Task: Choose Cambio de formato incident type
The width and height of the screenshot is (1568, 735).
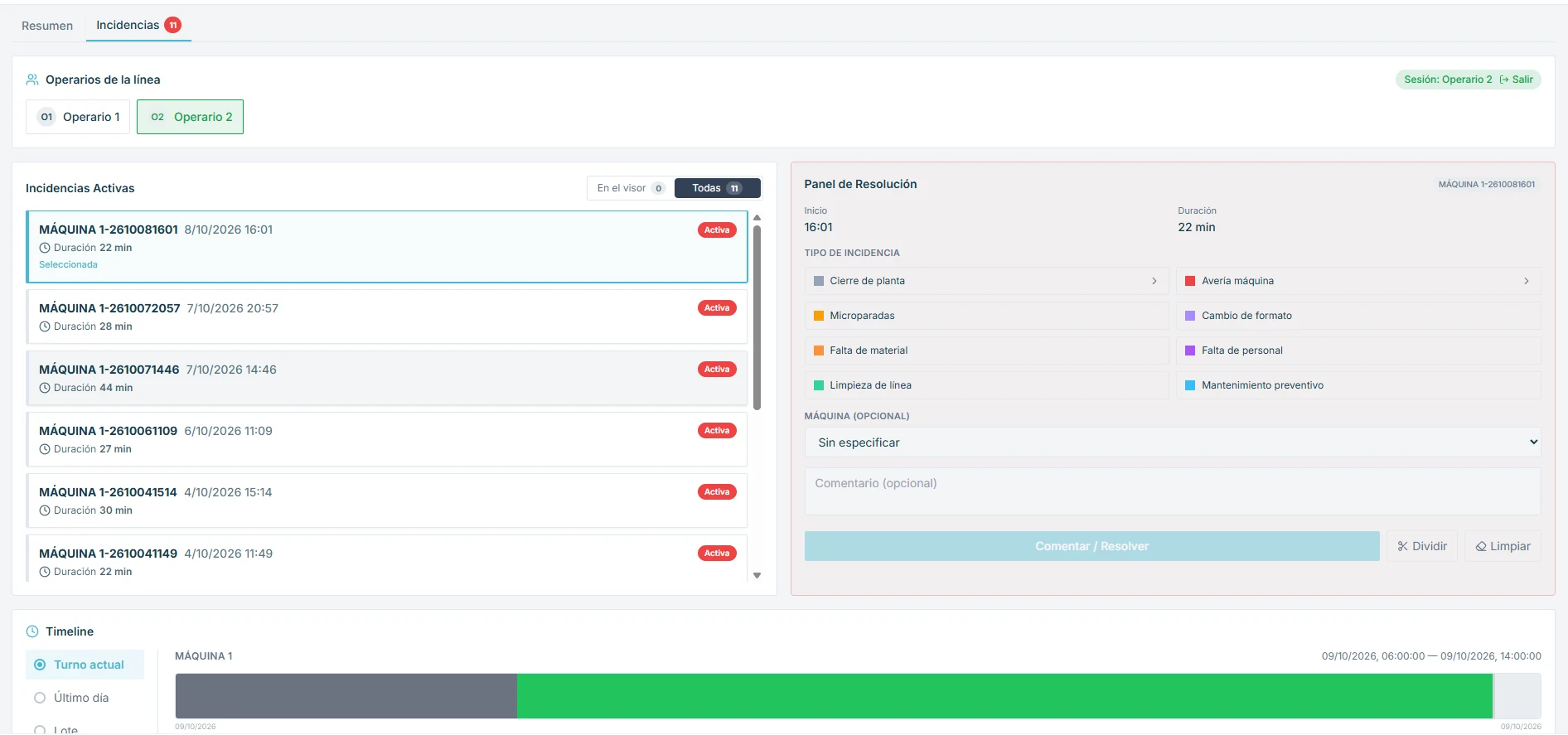Action: point(1358,316)
